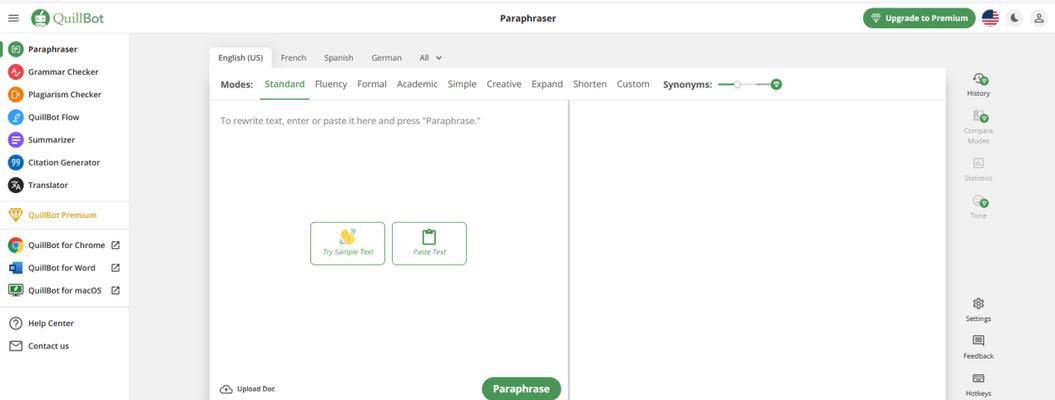The image size is (1055, 400).
Task: Select Simple mode
Action: coord(462,84)
